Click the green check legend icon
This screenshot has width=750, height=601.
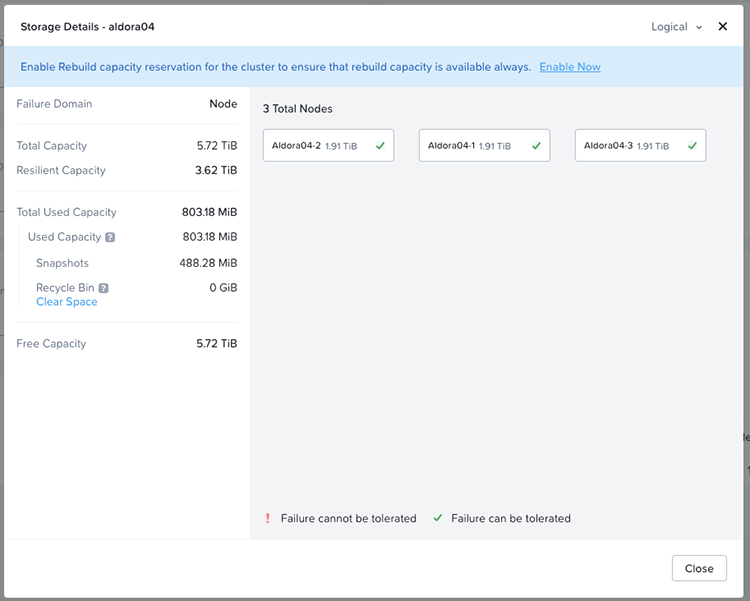438,518
